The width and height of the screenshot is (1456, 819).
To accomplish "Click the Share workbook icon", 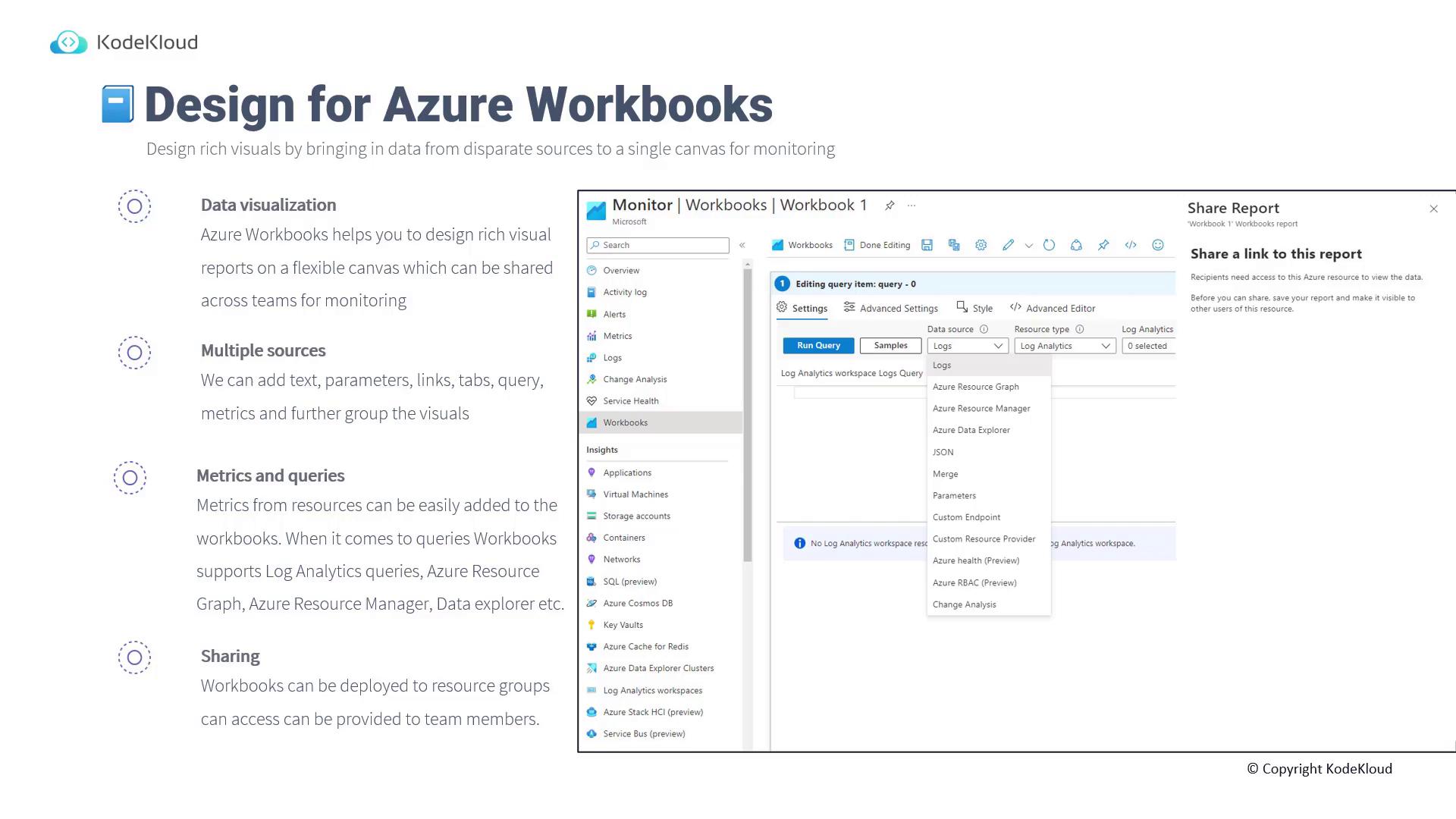I will (1076, 245).
